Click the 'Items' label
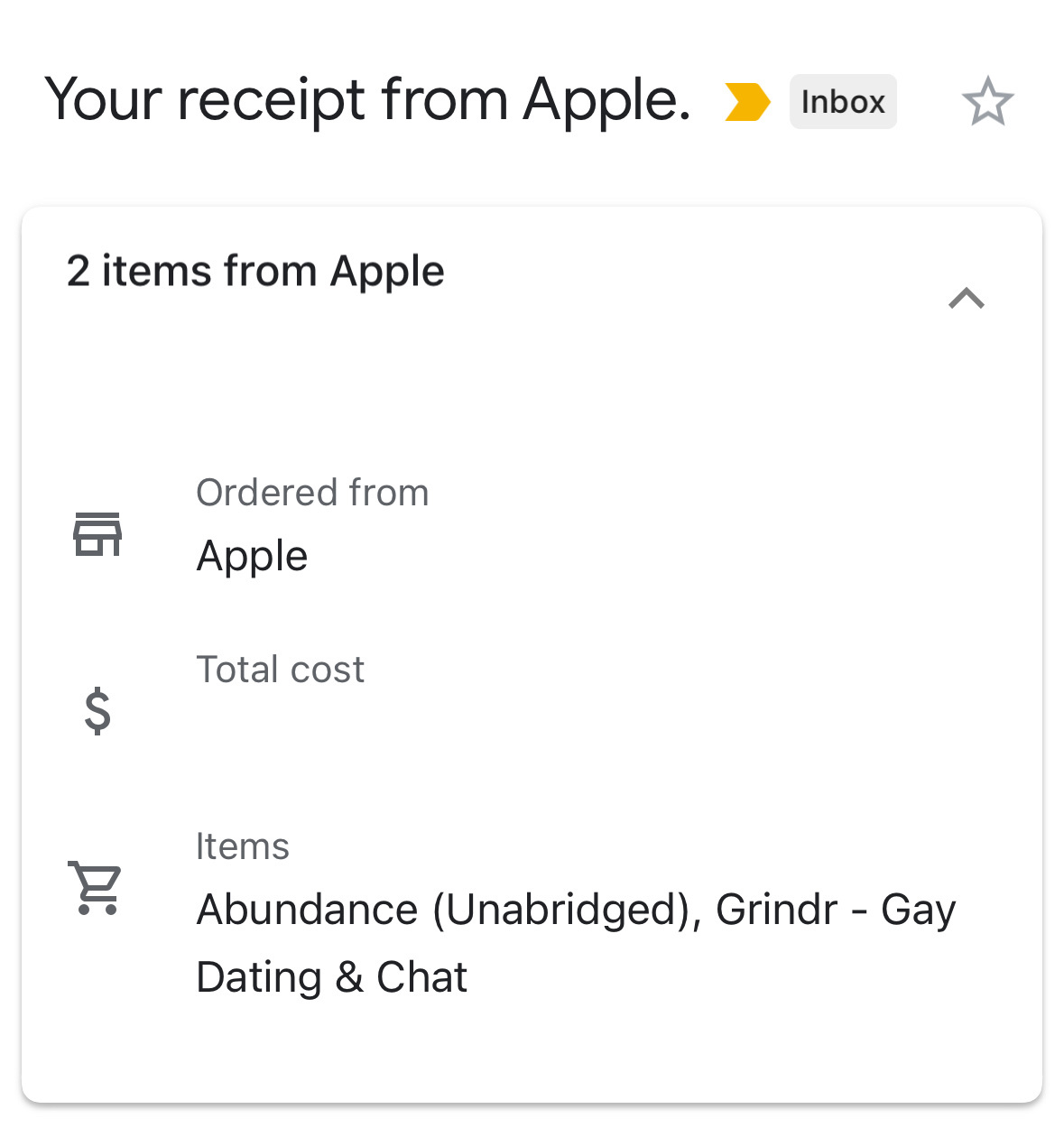The height and width of the screenshot is (1137, 1064). [x=242, y=846]
